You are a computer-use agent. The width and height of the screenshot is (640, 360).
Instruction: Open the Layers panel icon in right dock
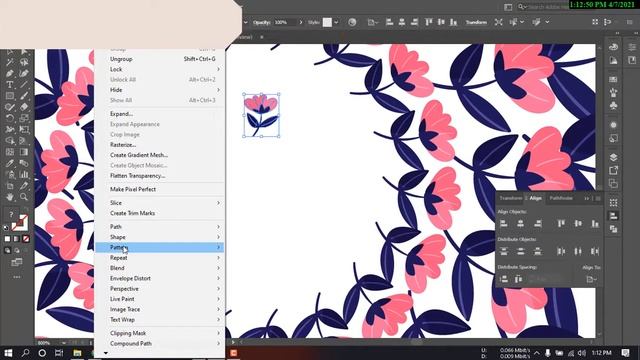coord(613,157)
